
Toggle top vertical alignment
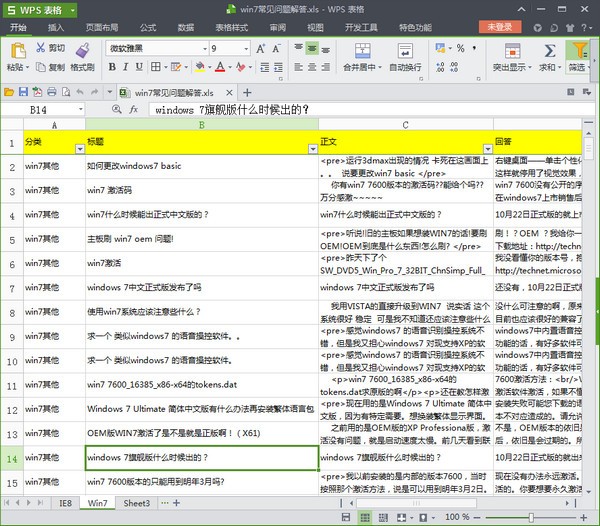pyautogui.click(x=298, y=48)
